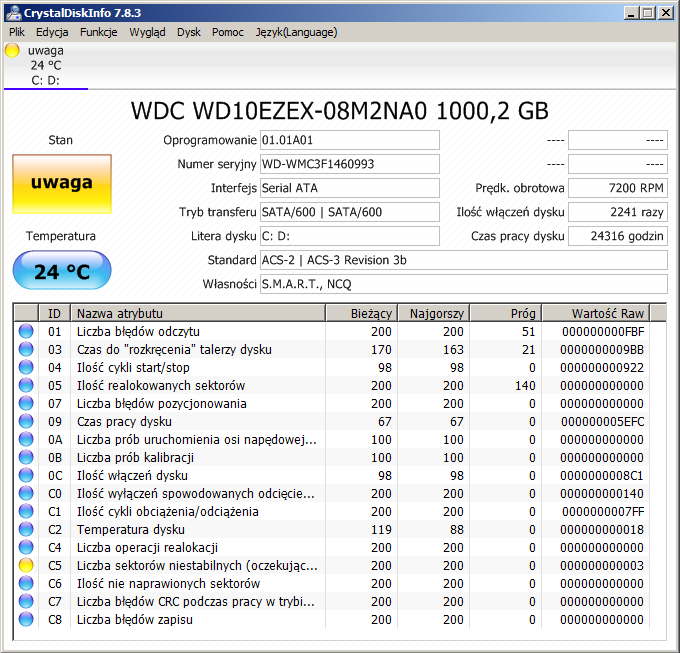This screenshot has width=680, height=653.
Task: Click the Najgorszy column header
Action: coord(434,313)
